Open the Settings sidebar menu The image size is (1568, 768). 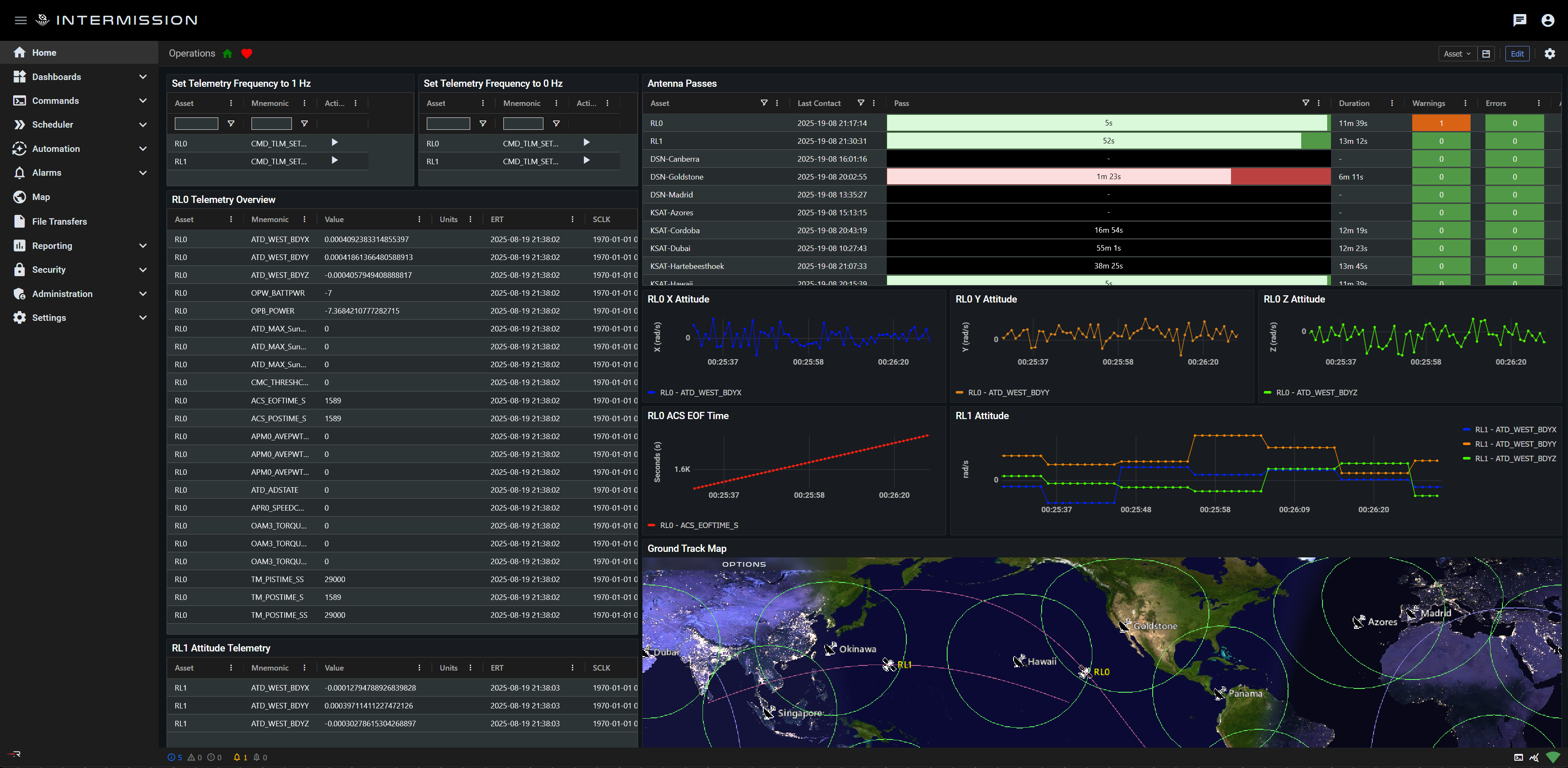point(79,318)
